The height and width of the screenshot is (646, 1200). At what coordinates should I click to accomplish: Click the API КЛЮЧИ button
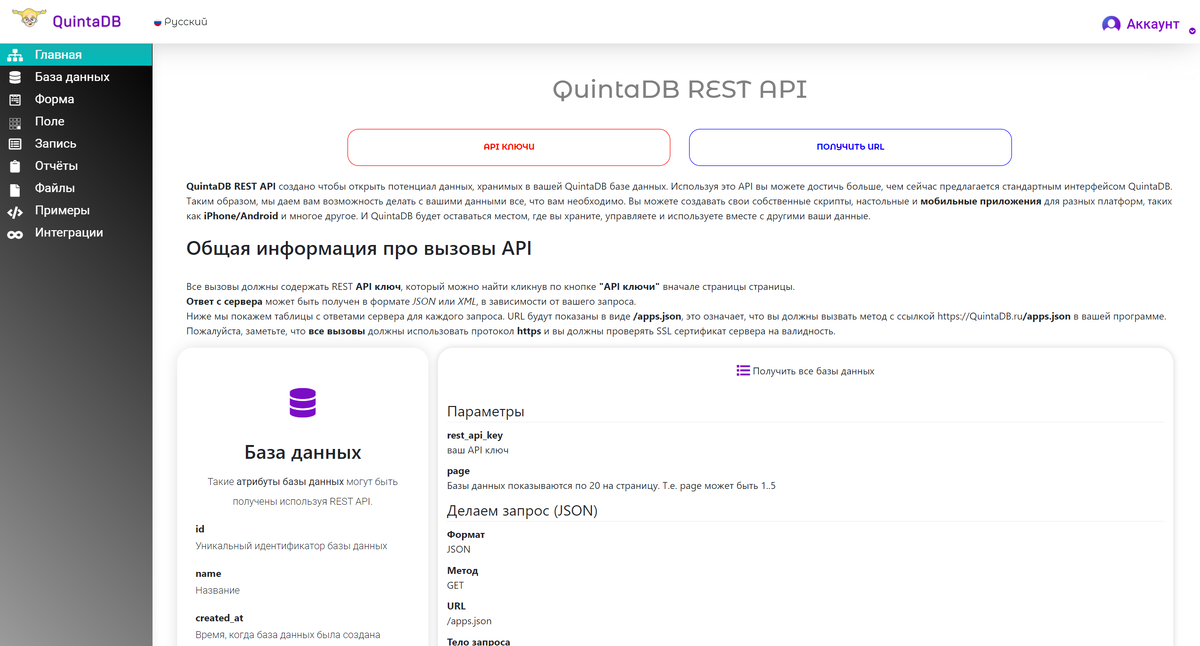(509, 147)
